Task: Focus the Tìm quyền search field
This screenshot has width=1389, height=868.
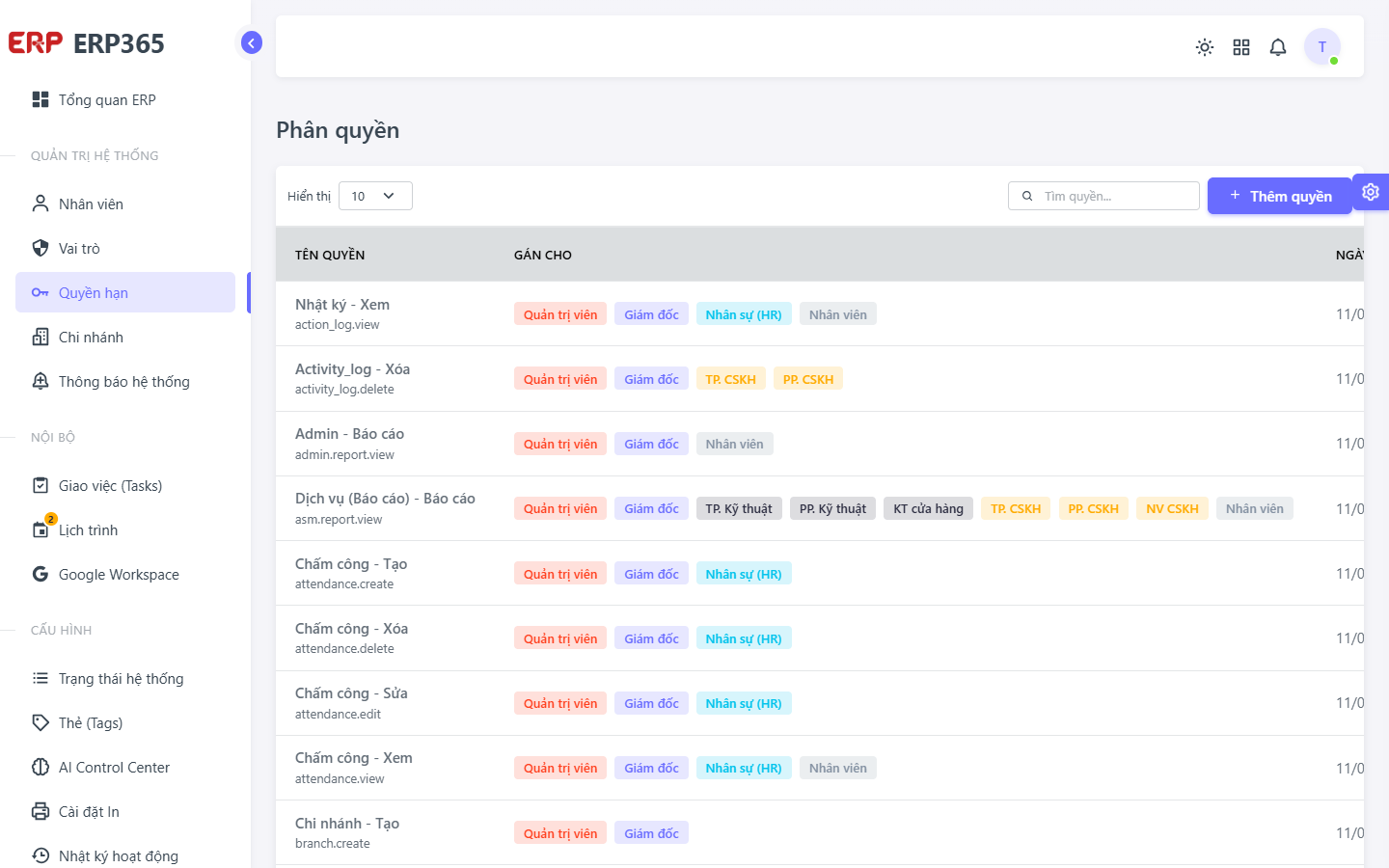Action: click(x=1103, y=196)
